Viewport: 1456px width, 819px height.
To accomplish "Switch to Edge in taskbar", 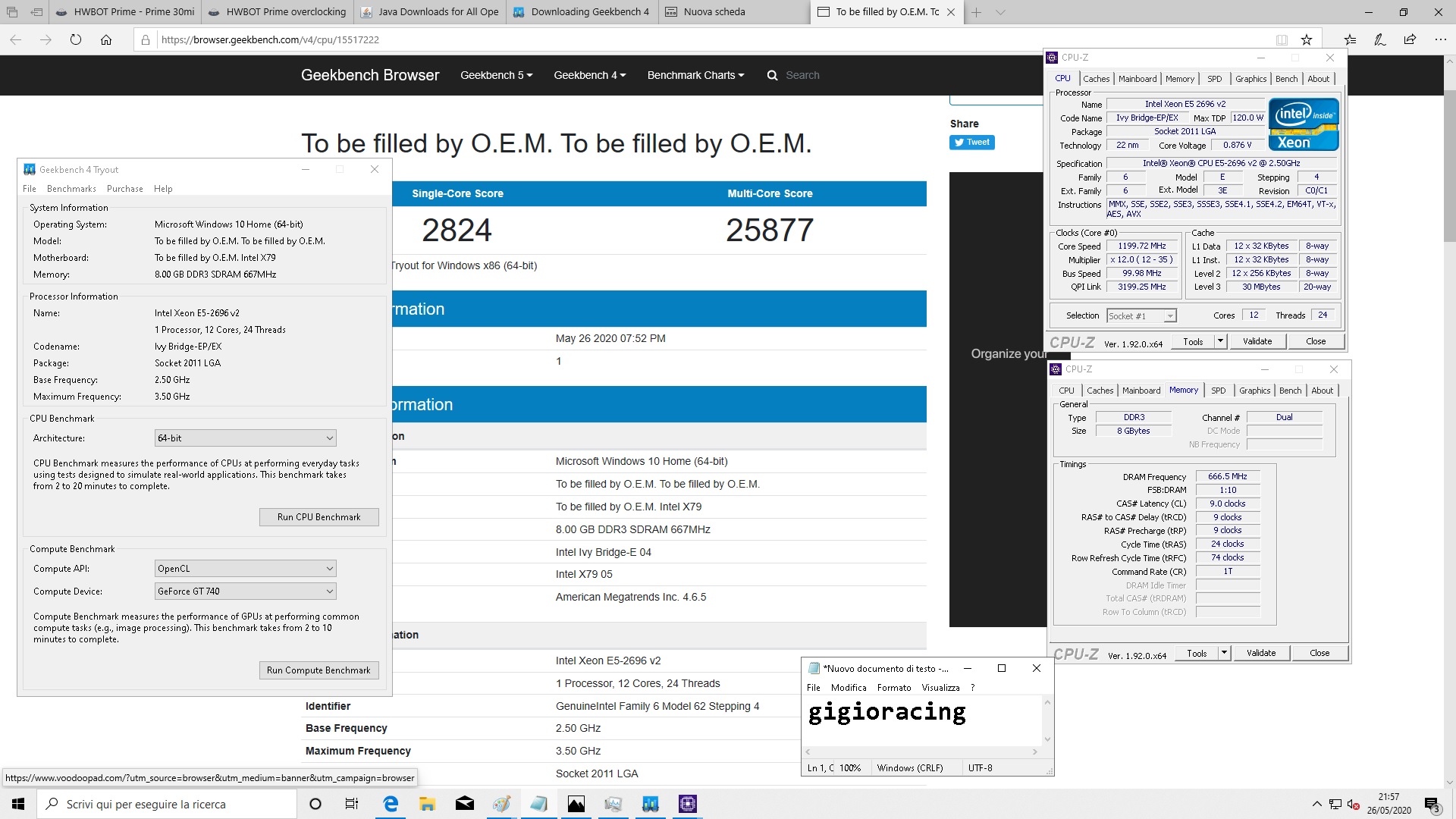I will tap(391, 804).
